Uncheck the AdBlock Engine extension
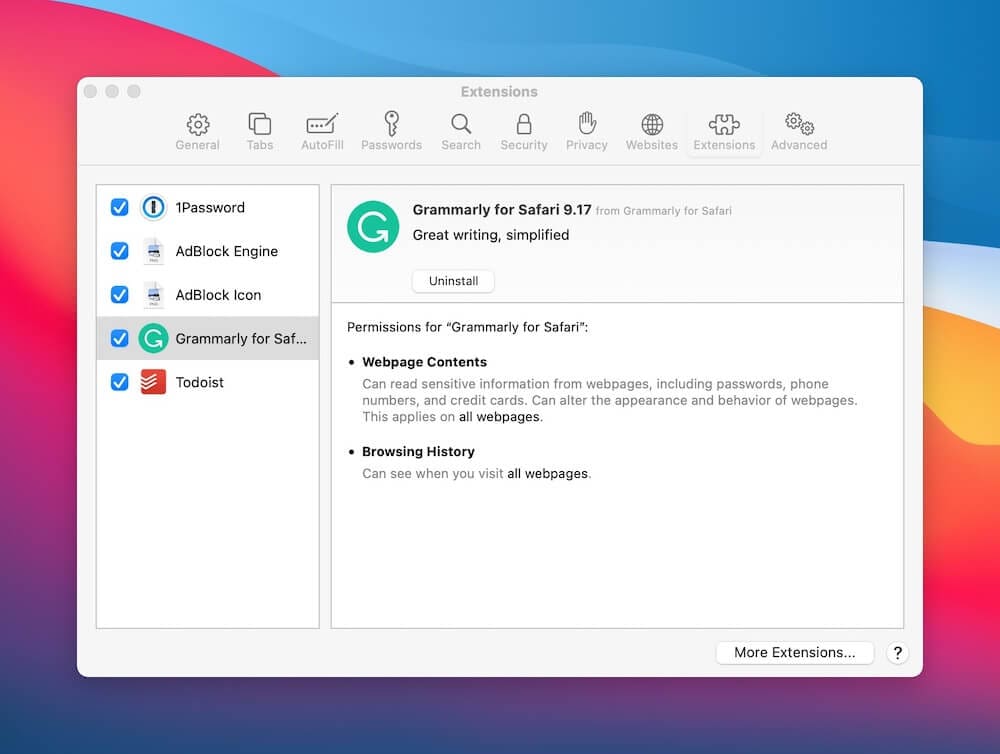1000x754 pixels. click(119, 251)
